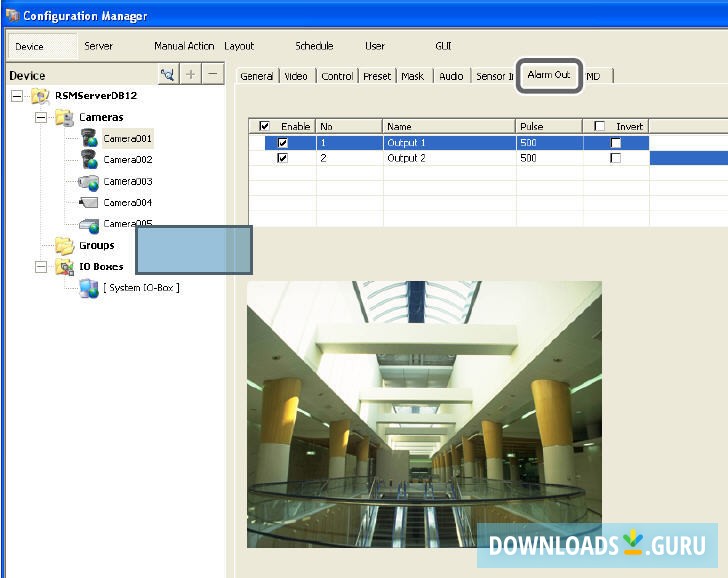Click the minus remove device button
Screen dimensions: 728x578
213,74
